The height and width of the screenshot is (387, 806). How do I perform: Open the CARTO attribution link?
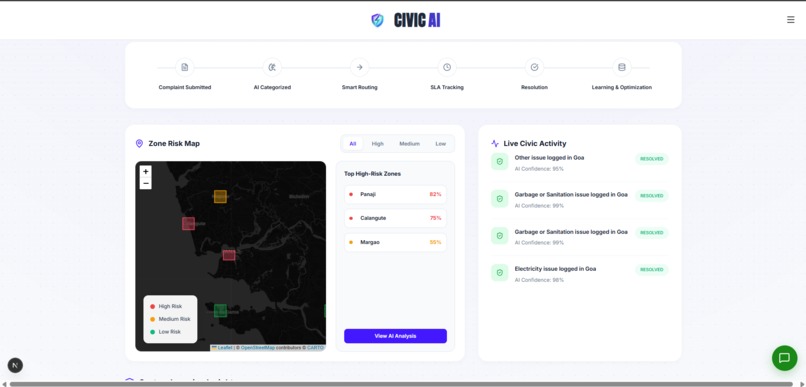point(316,348)
